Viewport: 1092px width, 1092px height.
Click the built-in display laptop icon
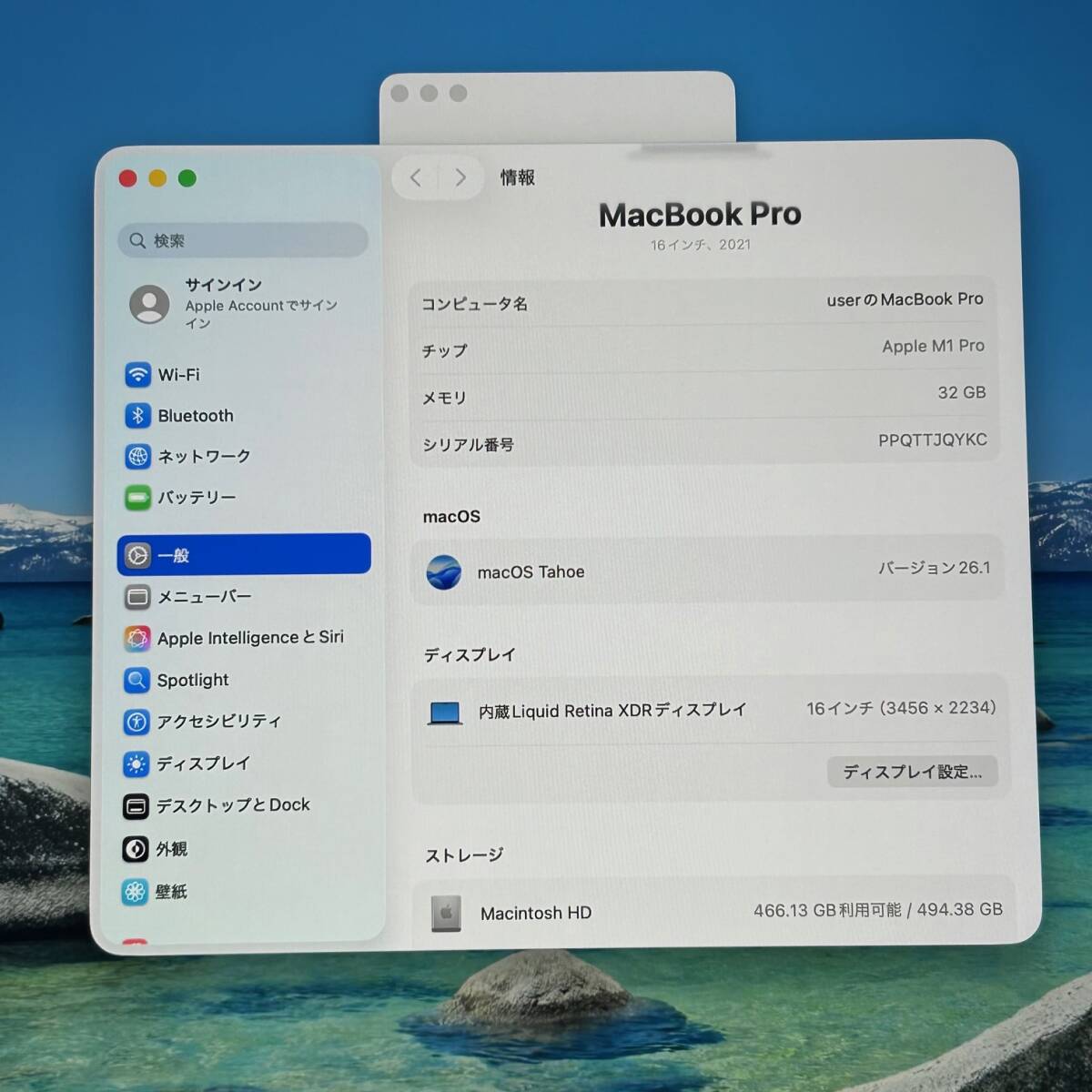[445, 713]
